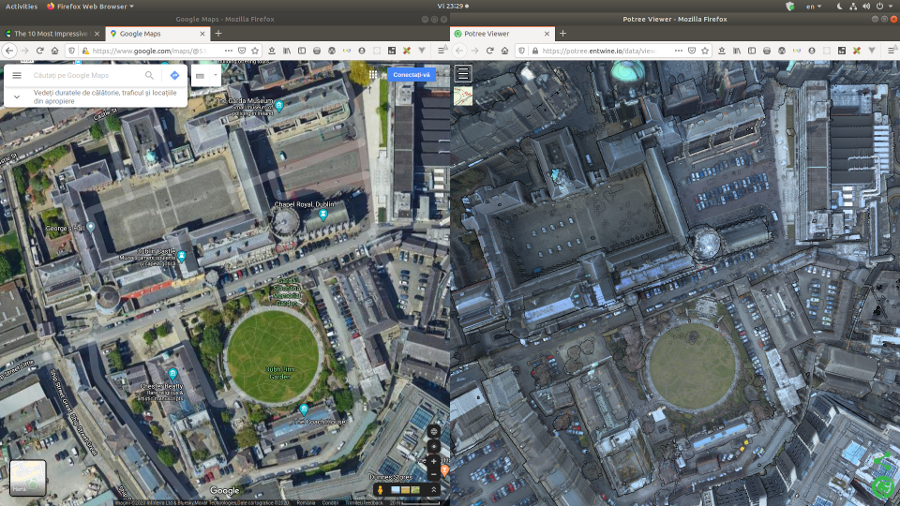Screen dimensions: 900x506
Task: Click the Conectați-vă sign-in button
Action: (411, 75)
